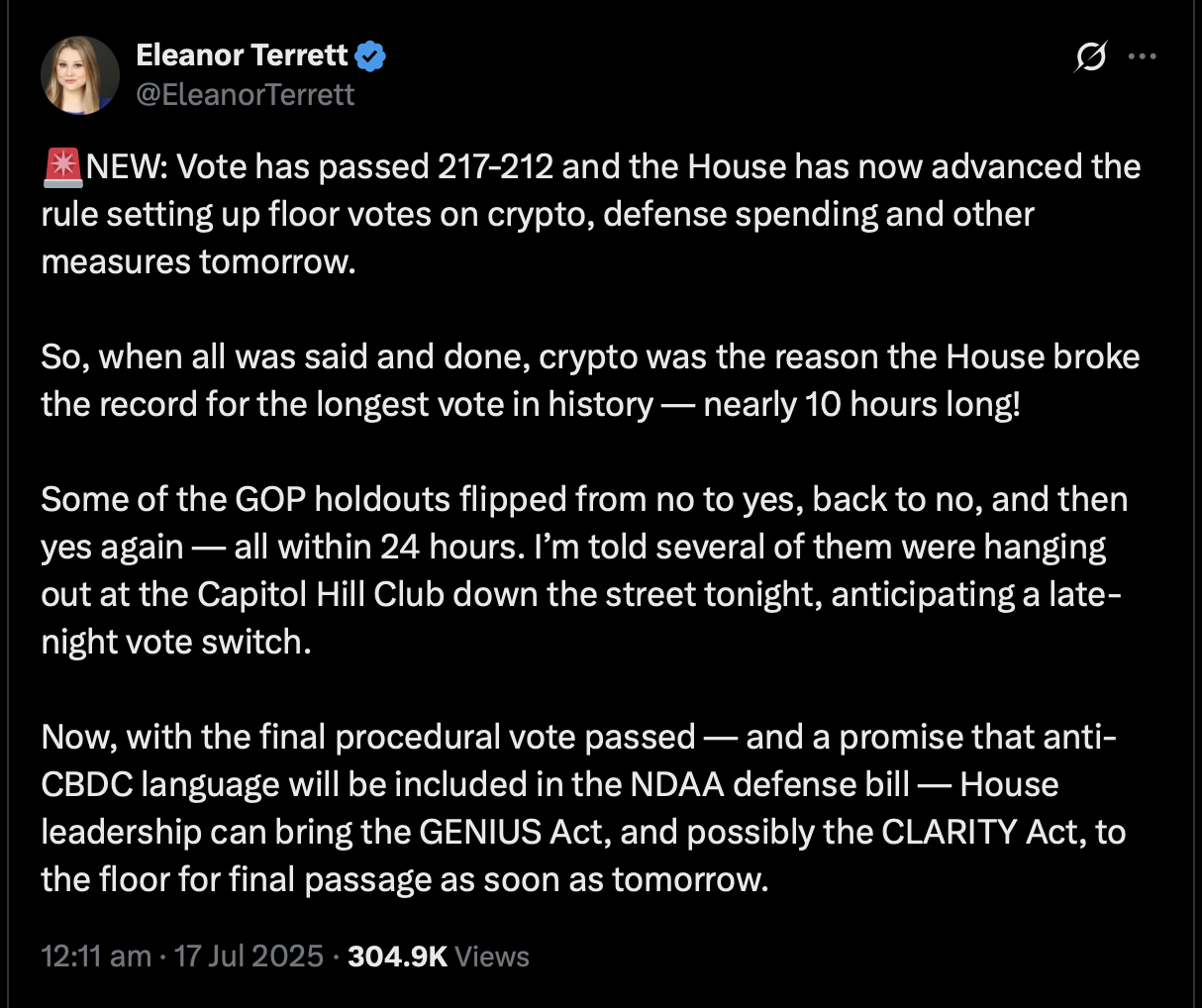Click Eleanor Terrett's profile avatar photo
The width and height of the screenshot is (1202, 1008).
pyautogui.click(x=80, y=75)
